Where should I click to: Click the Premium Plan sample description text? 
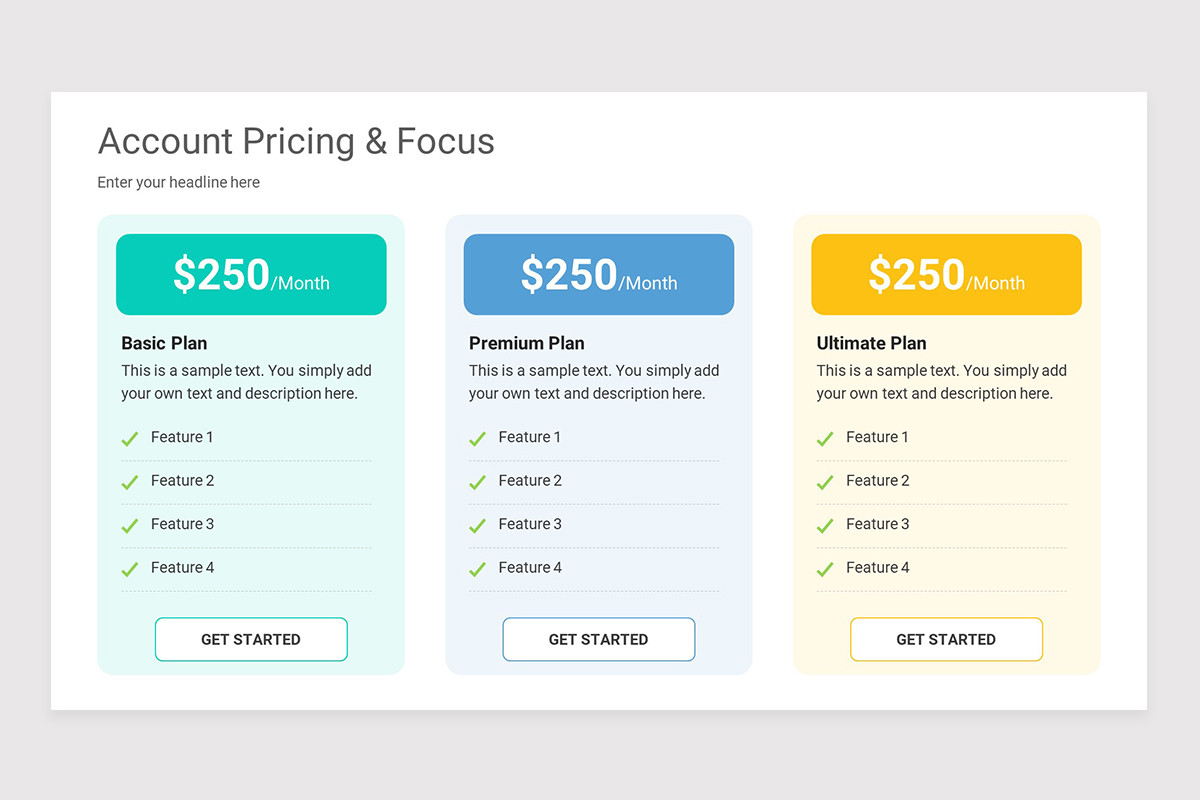(594, 382)
